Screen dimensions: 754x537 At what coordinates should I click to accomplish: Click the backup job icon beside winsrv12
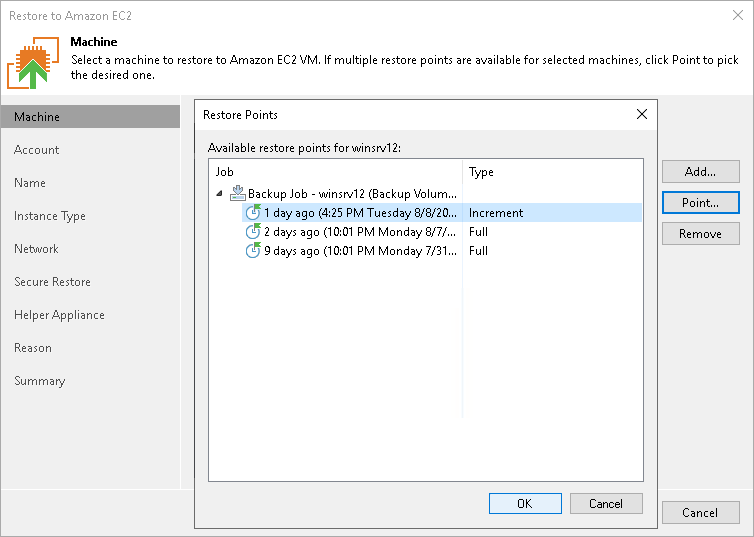pos(238,193)
